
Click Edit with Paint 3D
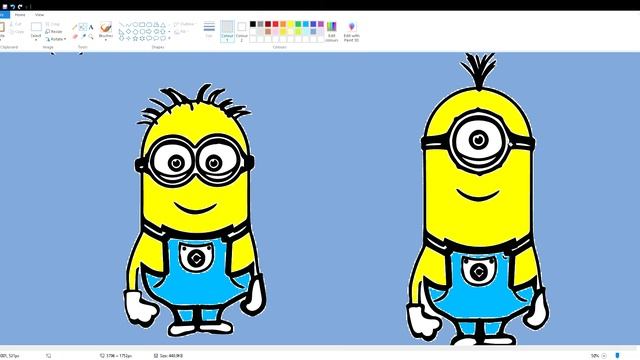(351, 31)
